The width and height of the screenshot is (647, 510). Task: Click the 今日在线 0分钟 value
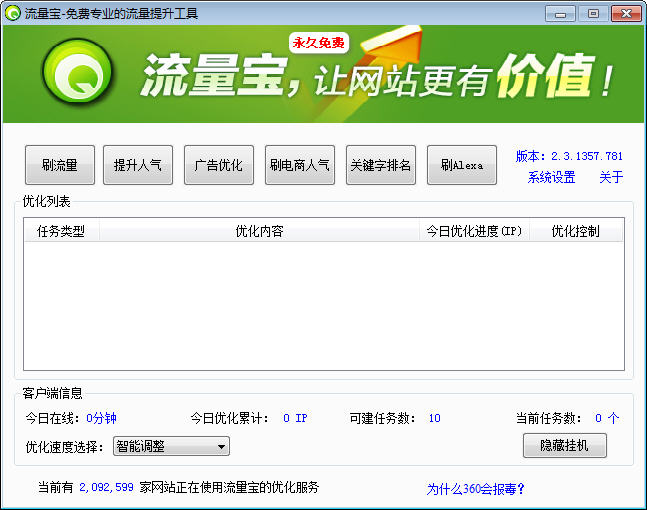click(x=101, y=418)
